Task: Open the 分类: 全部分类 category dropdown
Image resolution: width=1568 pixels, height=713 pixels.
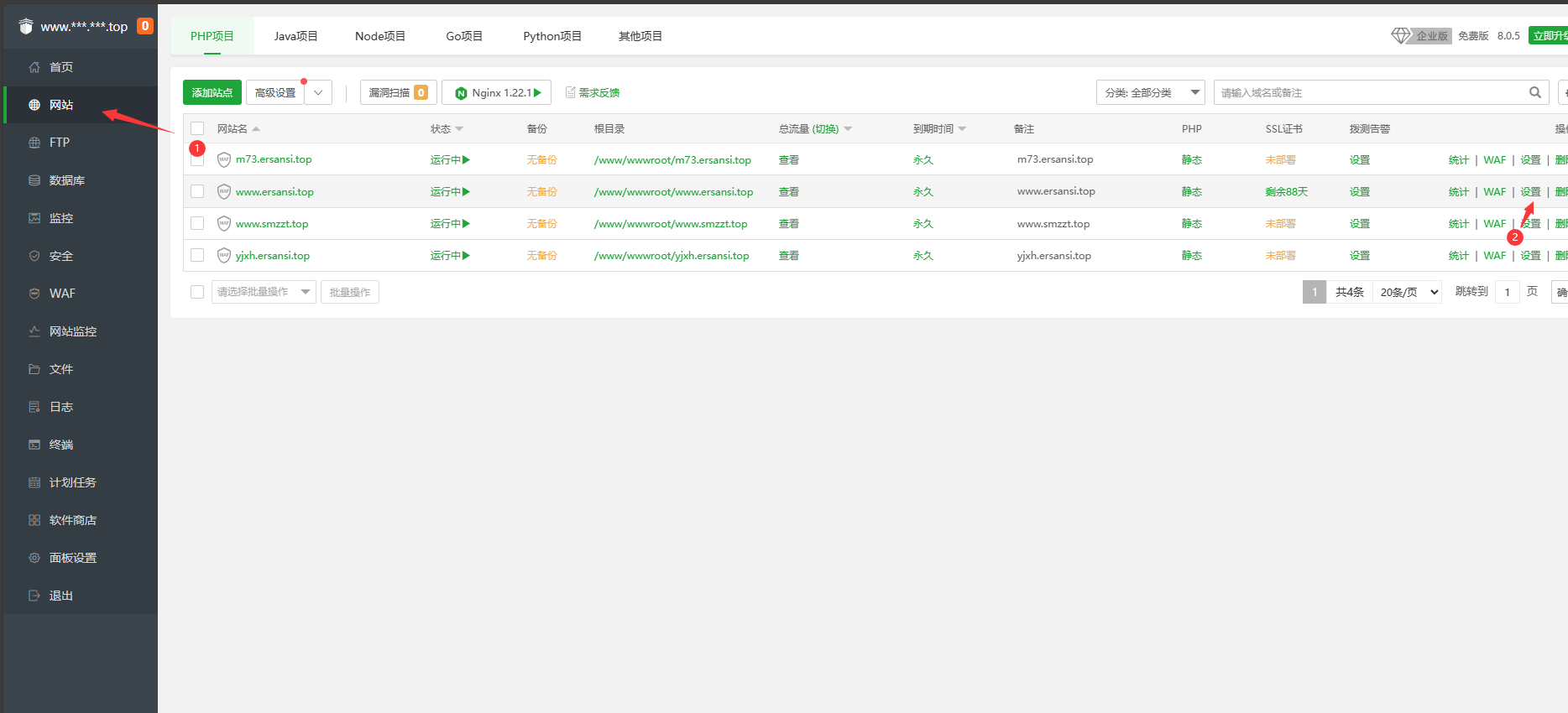Action: [1150, 92]
